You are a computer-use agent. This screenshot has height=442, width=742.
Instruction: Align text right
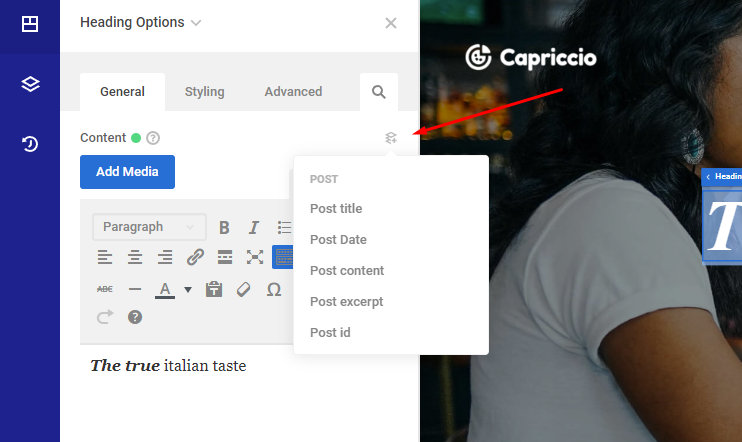[x=165, y=257]
